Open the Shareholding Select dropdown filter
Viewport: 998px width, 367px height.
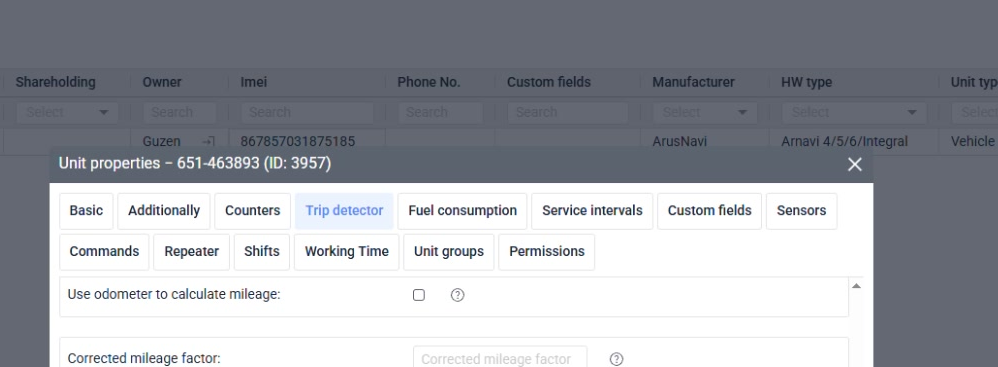tap(67, 113)
